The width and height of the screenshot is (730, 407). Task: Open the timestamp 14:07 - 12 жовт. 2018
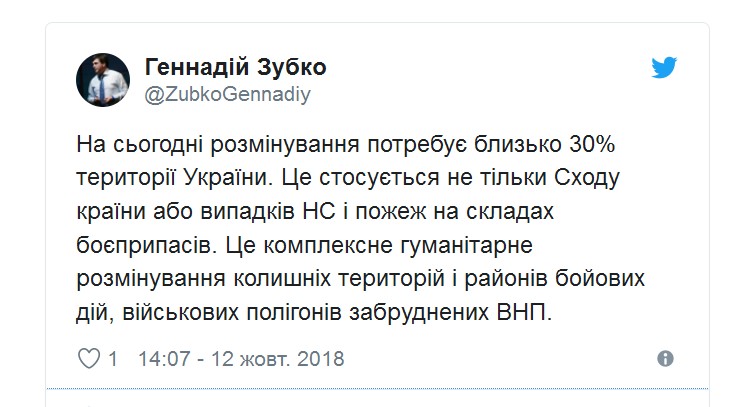[240, 358]
